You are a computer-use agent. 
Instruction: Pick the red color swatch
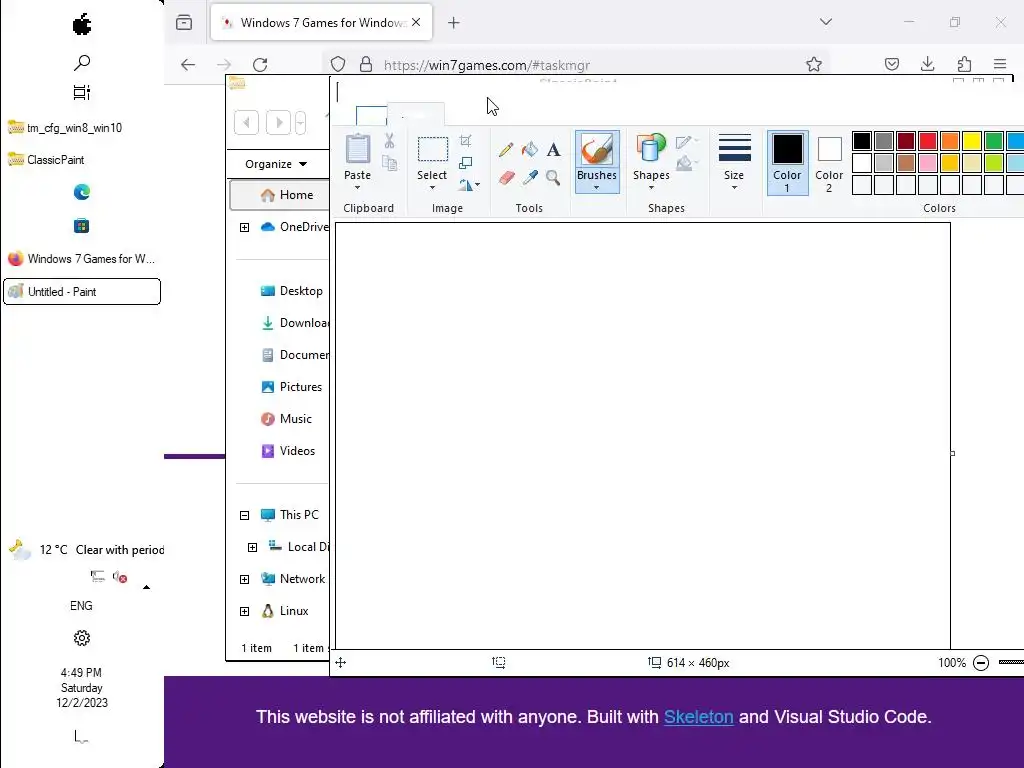pyautogui.click(x=927, y=141)
